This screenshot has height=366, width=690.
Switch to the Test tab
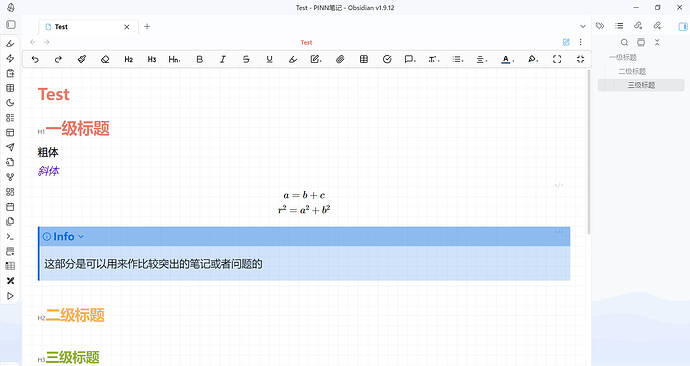[88, 27]
